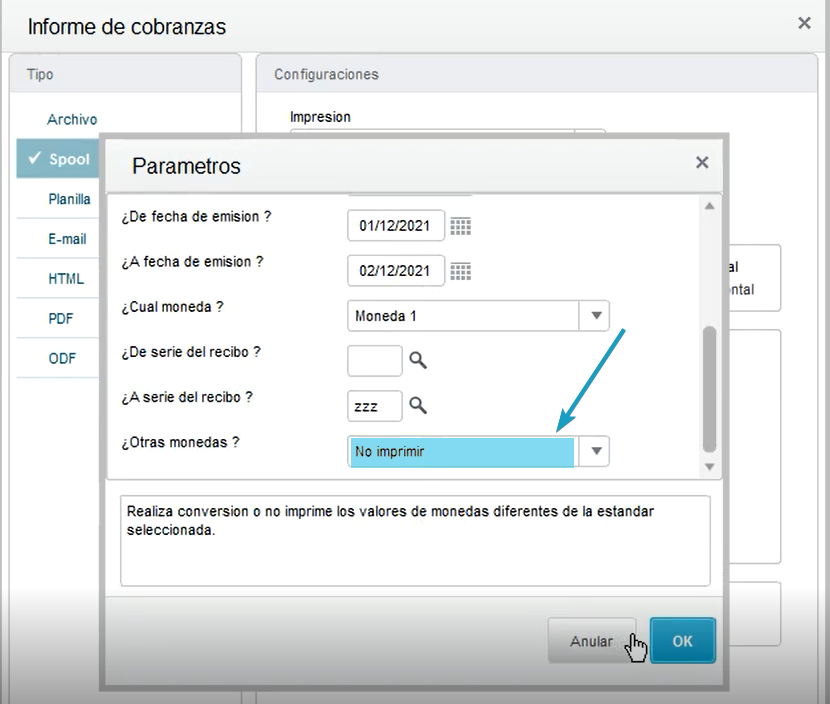
Task: Select Archivo report type
Action: tap(72, 120)
